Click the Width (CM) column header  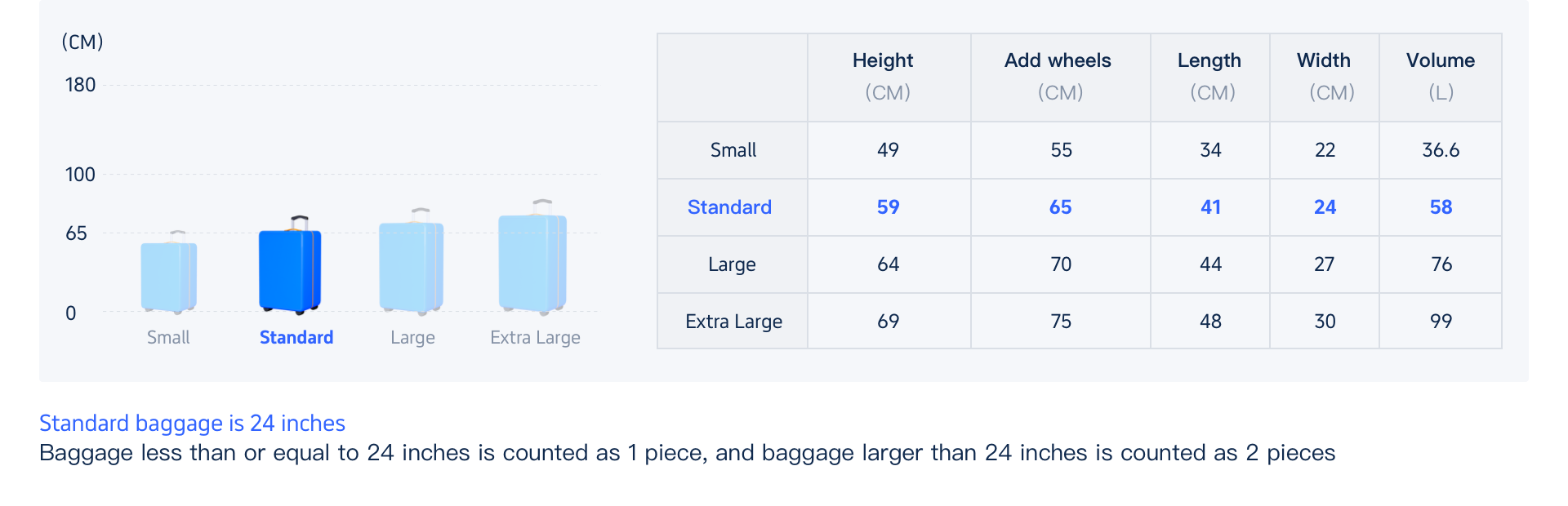[1324, 76]
